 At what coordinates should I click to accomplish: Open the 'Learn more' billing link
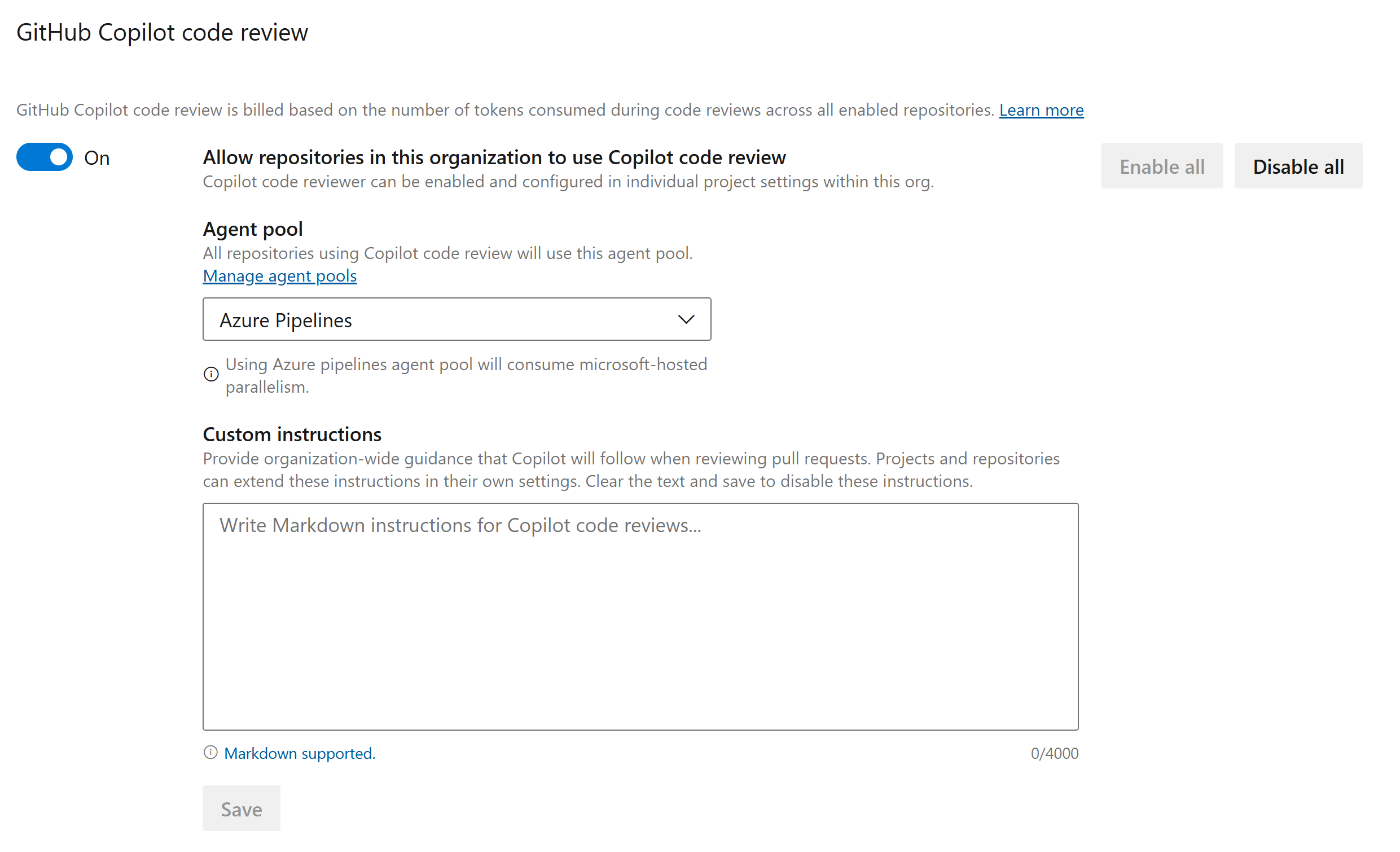click(1041, 109)
